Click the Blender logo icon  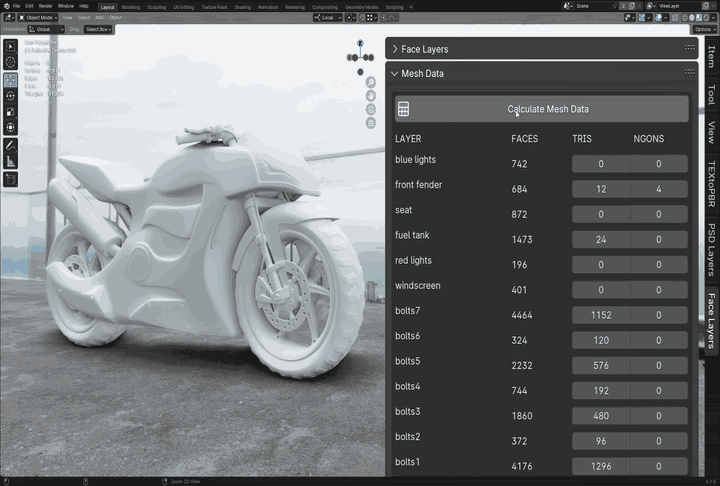(x=5, y=6)
